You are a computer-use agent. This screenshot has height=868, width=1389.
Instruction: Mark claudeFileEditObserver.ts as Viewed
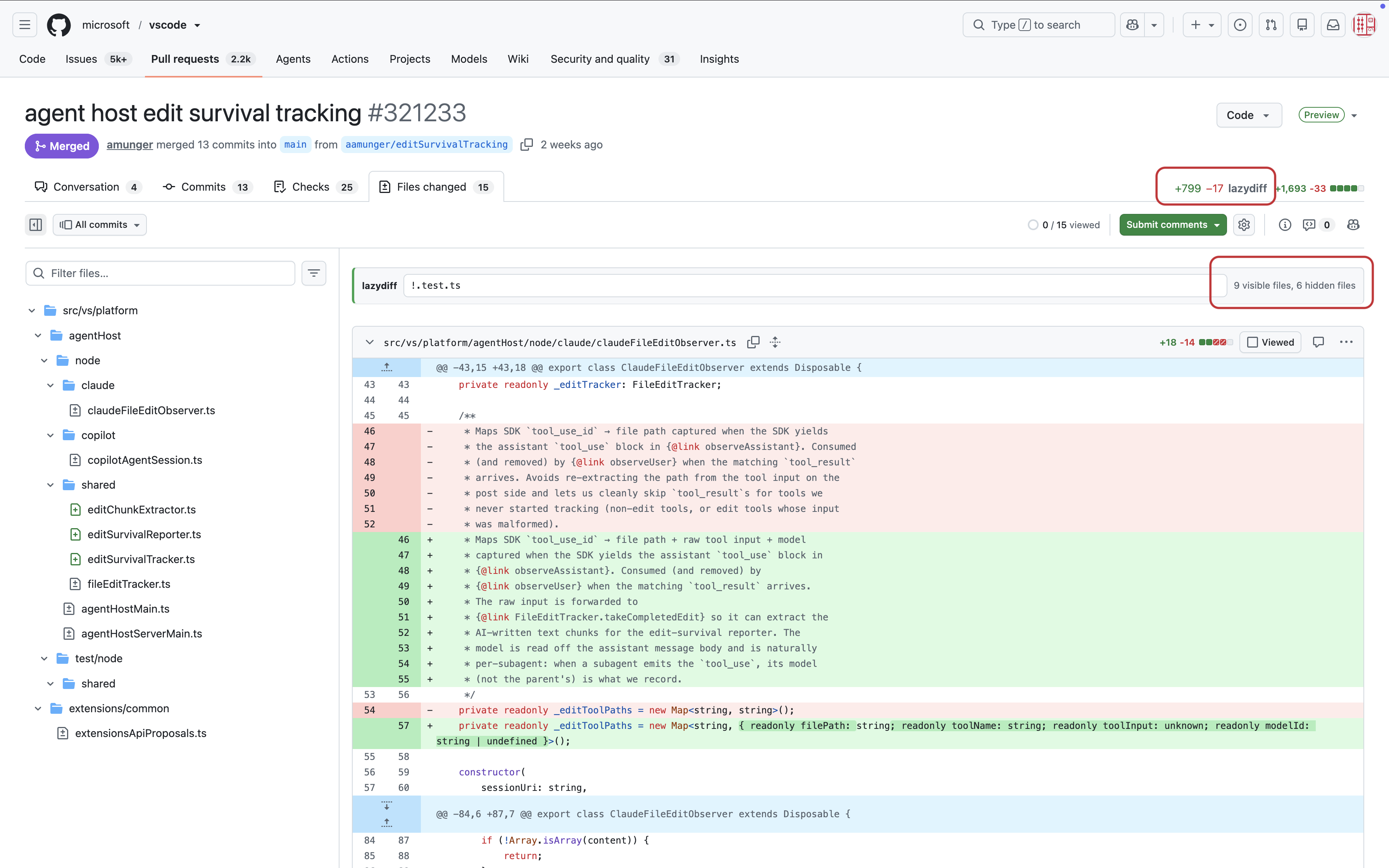[1270, 342]
